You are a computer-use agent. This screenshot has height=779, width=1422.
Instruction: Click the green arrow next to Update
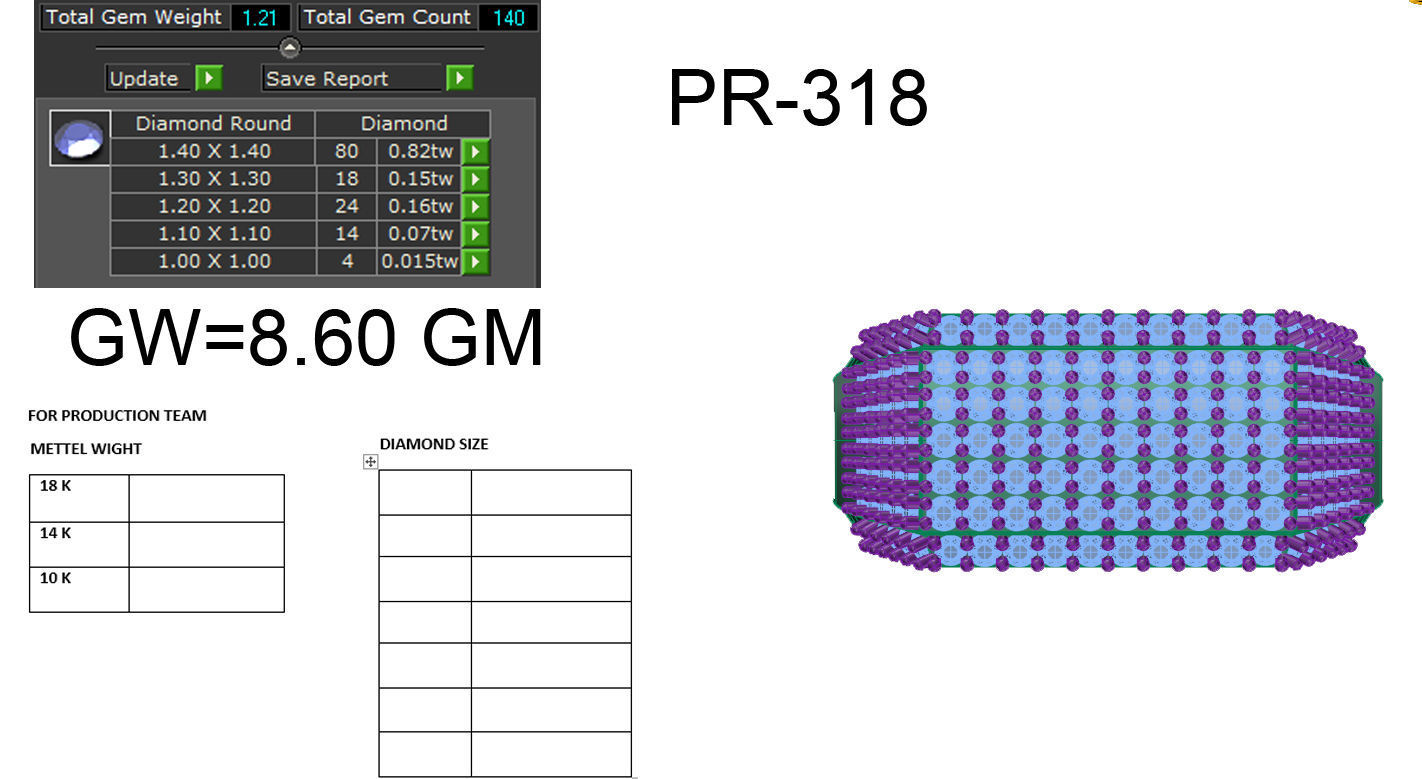pyautogui.click(x=208, y=78)
